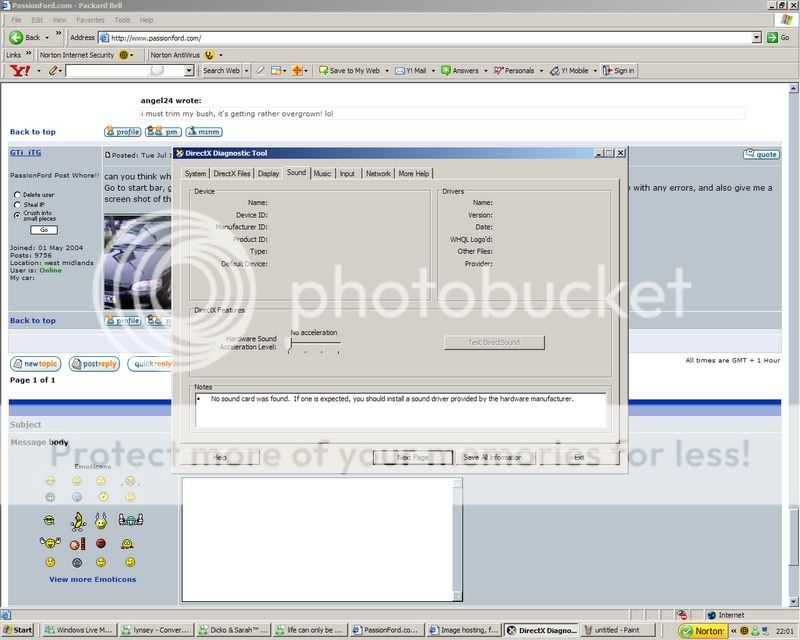Click the red ball emoticon
Viewport: 800px width, 640px height.
pos(101,544)
